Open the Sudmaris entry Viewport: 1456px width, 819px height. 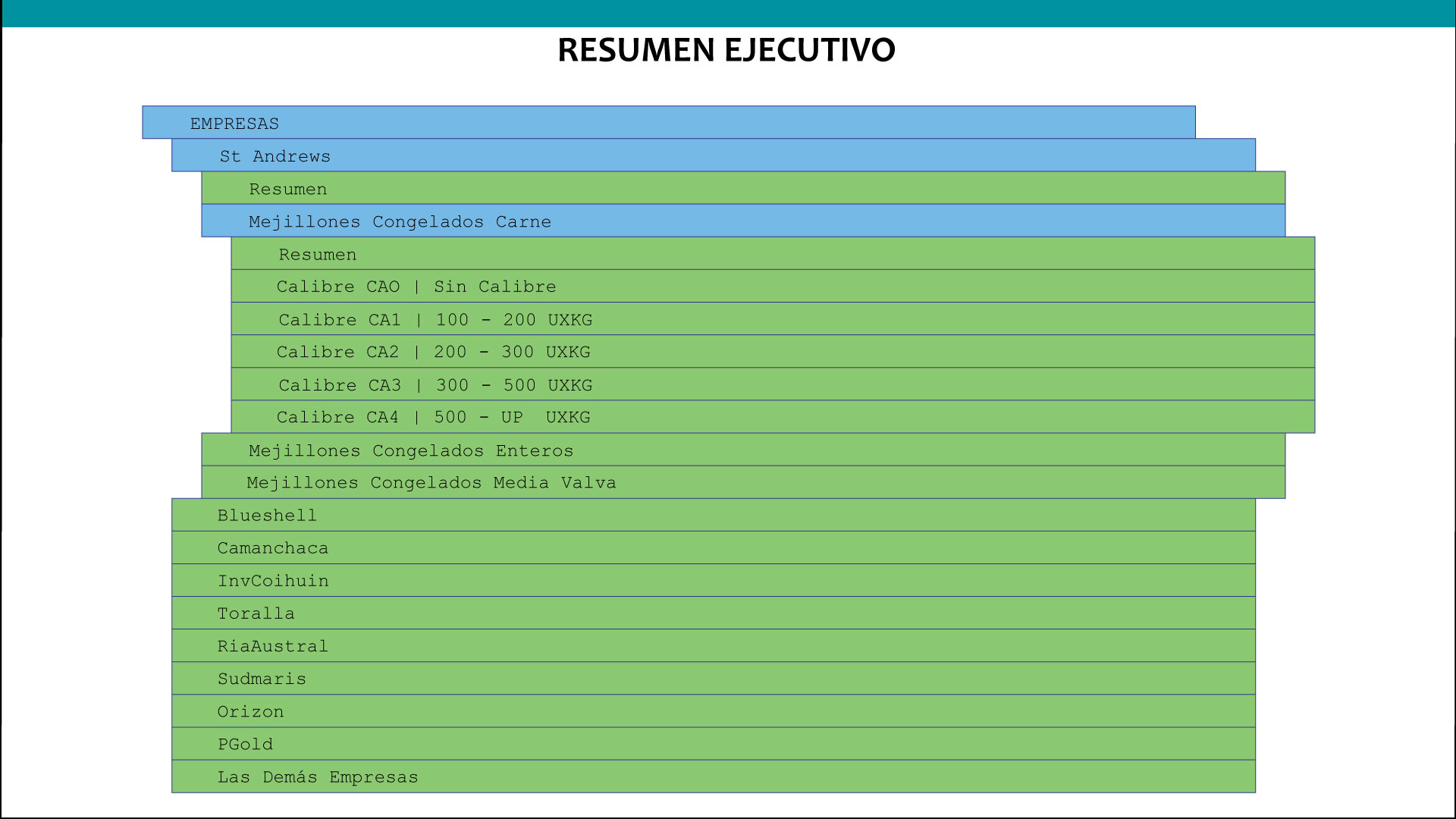pos(262,678)
